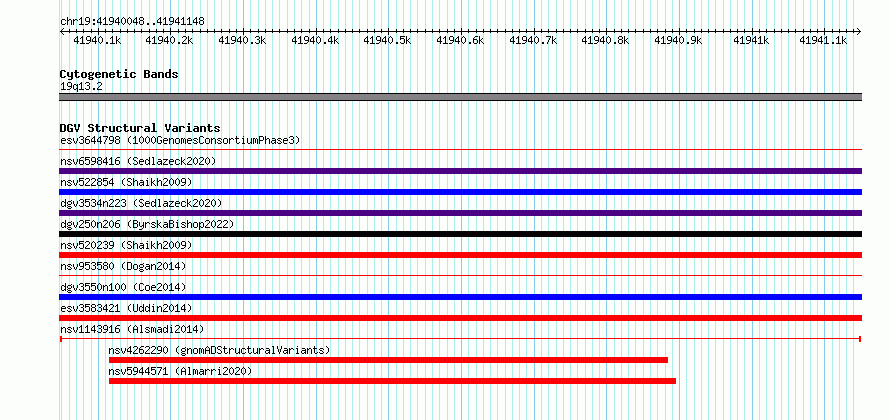Viewport: 890px width, 420px height.
Task: Click the black bar for dgv250n206
Action: point(460,234)
